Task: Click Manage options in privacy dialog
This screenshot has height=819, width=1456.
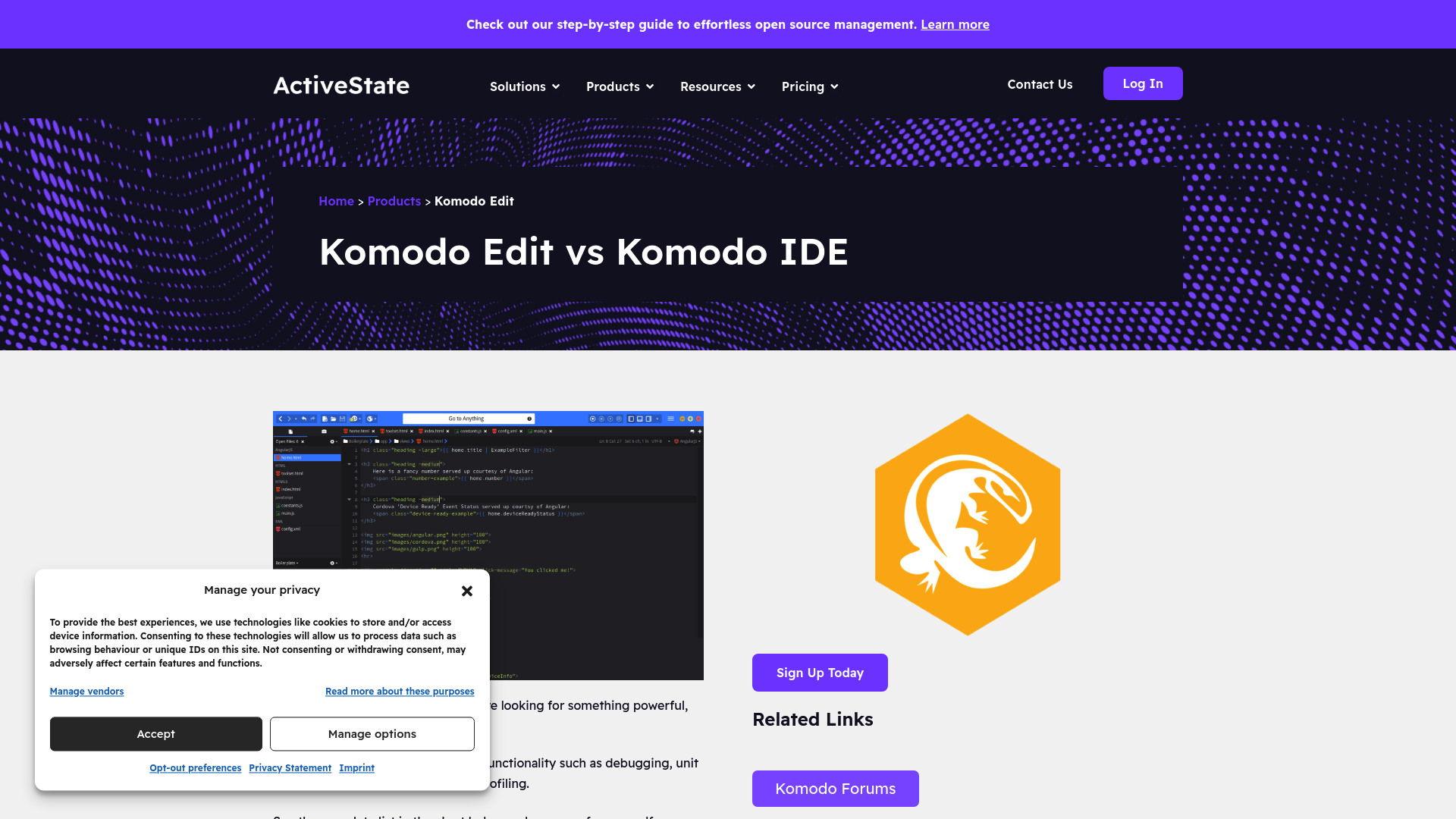Action: pyautogui.click(x=372, y=734)
